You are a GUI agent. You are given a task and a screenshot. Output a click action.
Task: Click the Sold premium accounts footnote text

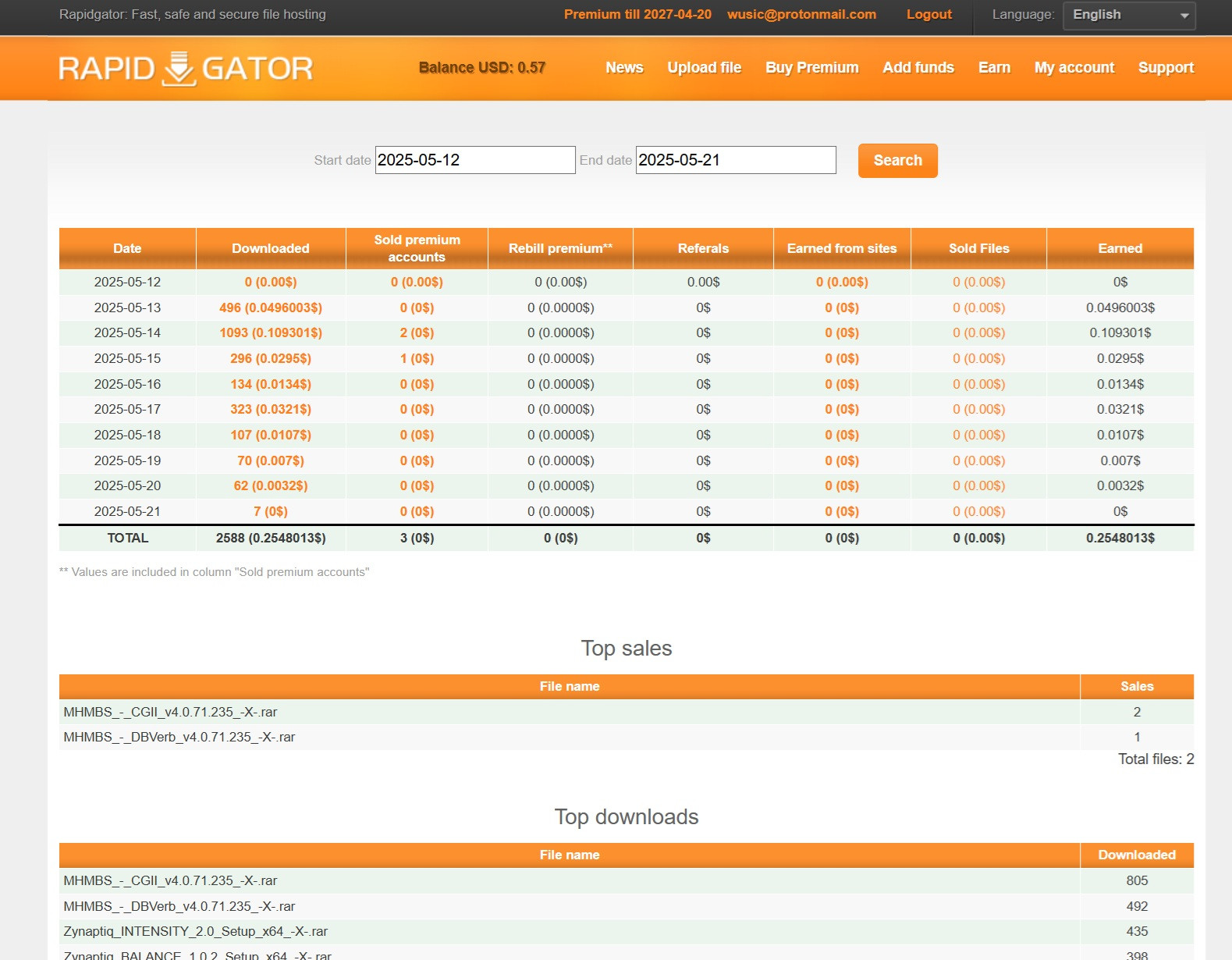pyautogui.click(x=215, y=572)
